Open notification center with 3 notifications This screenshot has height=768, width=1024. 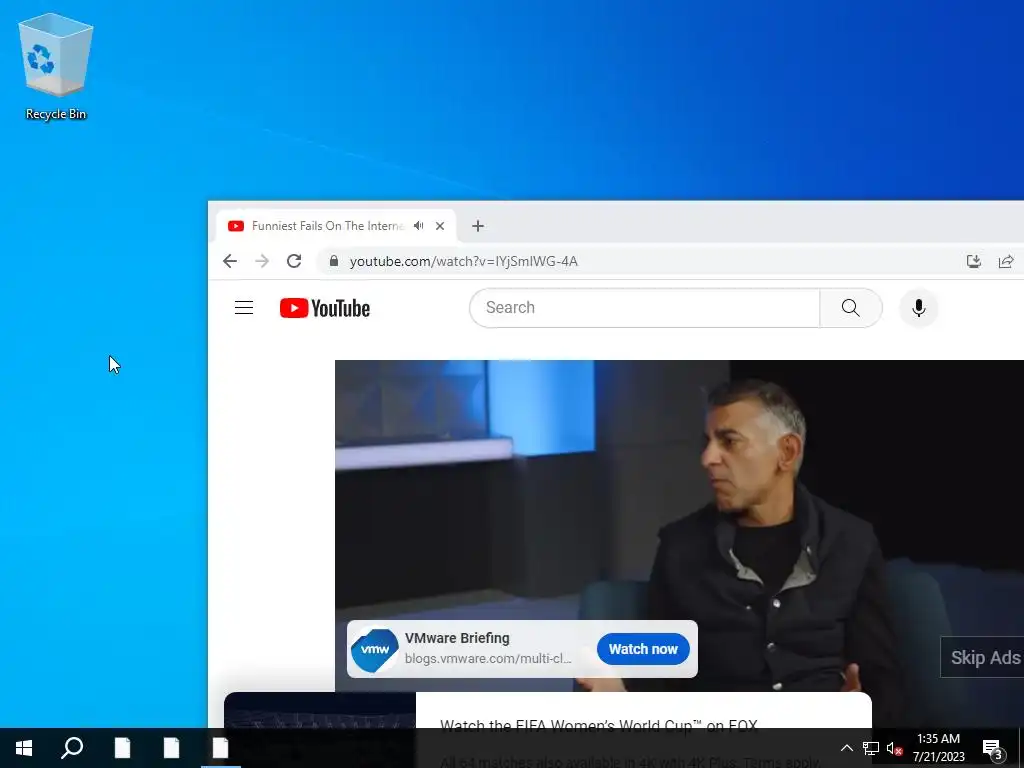click(x=993, y=748)
